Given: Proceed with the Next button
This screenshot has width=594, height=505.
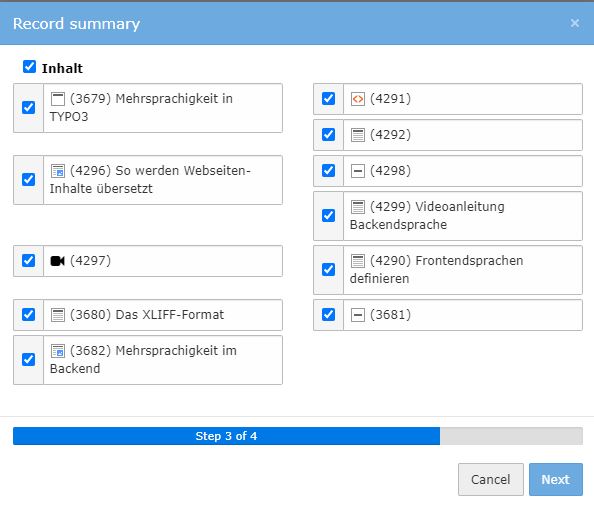Looking at the screenshot, I should click(x=556, y=479).
